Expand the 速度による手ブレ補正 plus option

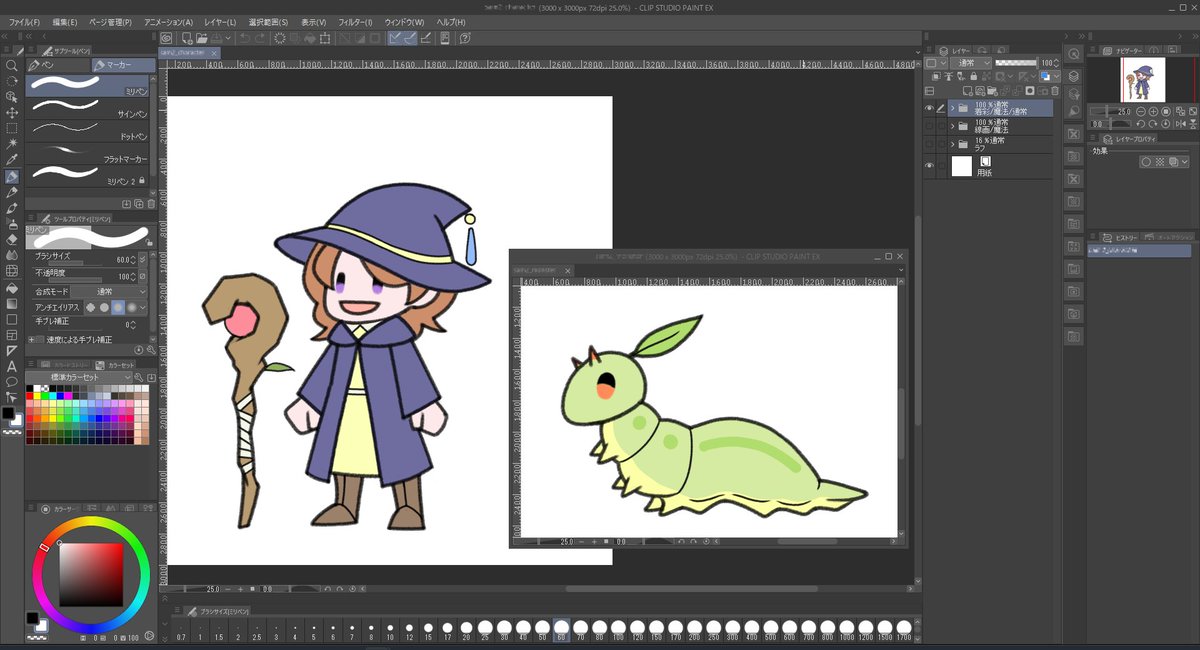[x=30, y=339]
